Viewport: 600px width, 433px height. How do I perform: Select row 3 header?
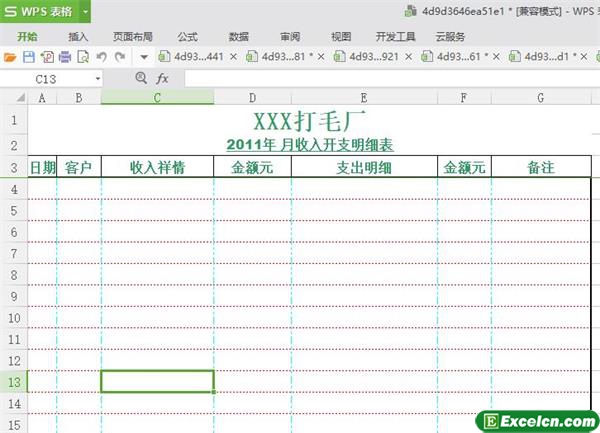click(14, 168)
